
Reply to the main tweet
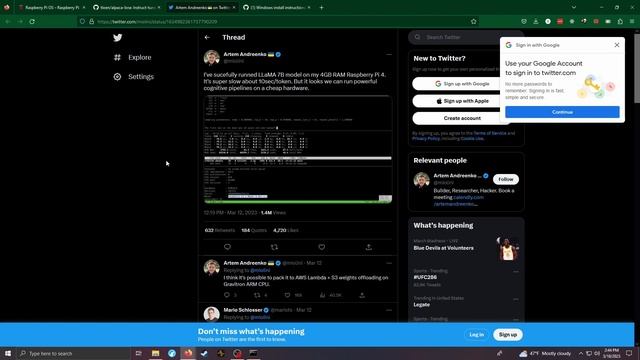tap(227, 247)
